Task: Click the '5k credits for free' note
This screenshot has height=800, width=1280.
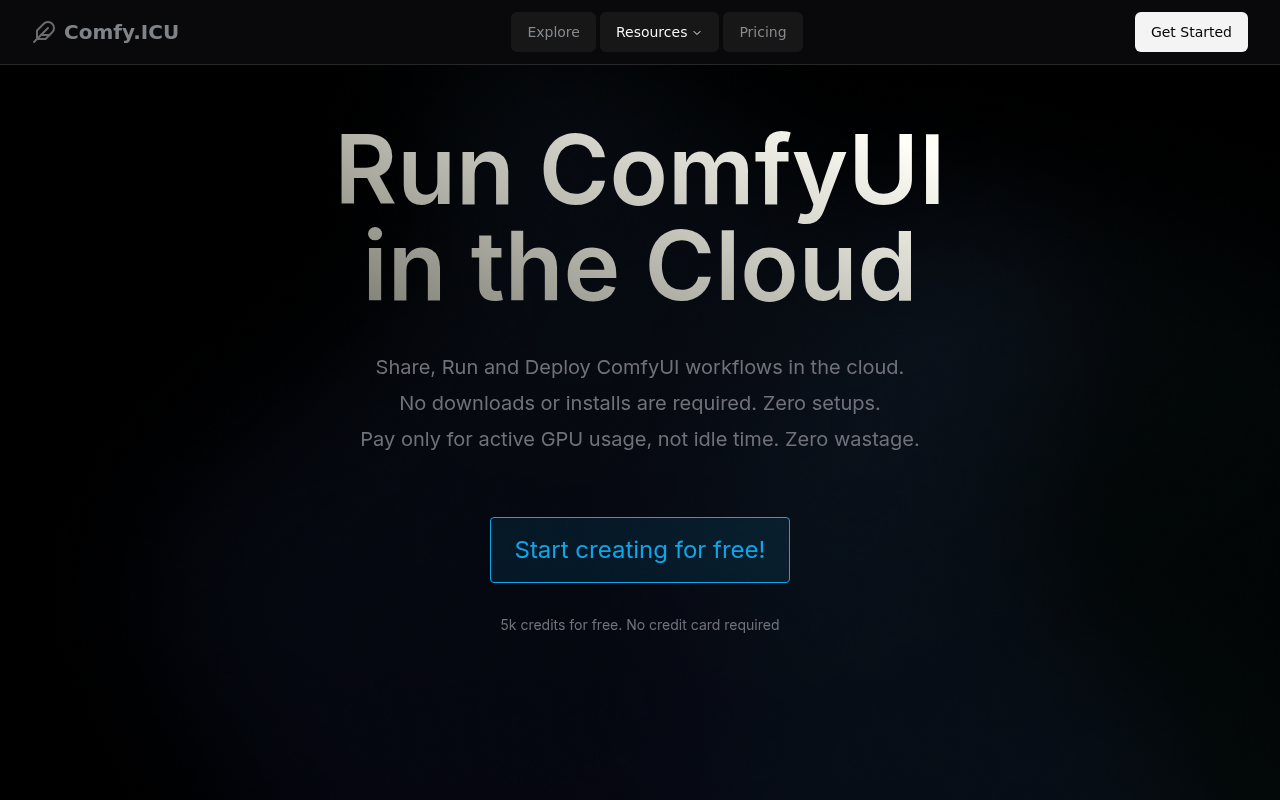Action: [x=560, y=625]
